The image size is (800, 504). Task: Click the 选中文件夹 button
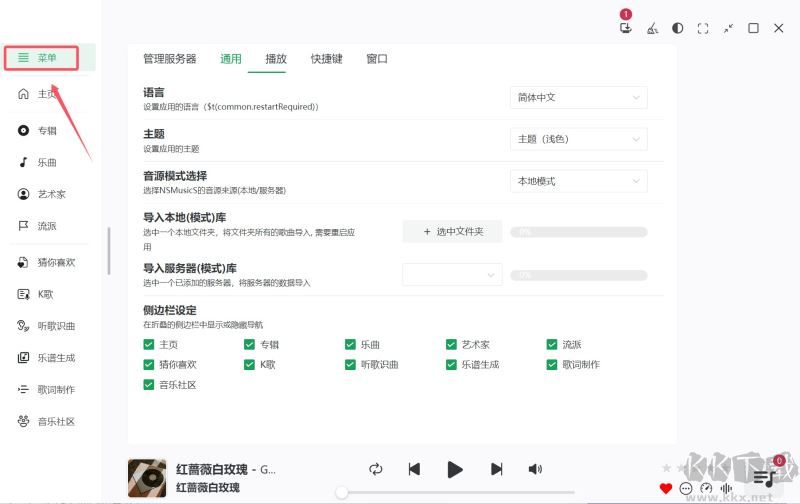[x=453, y=232]
